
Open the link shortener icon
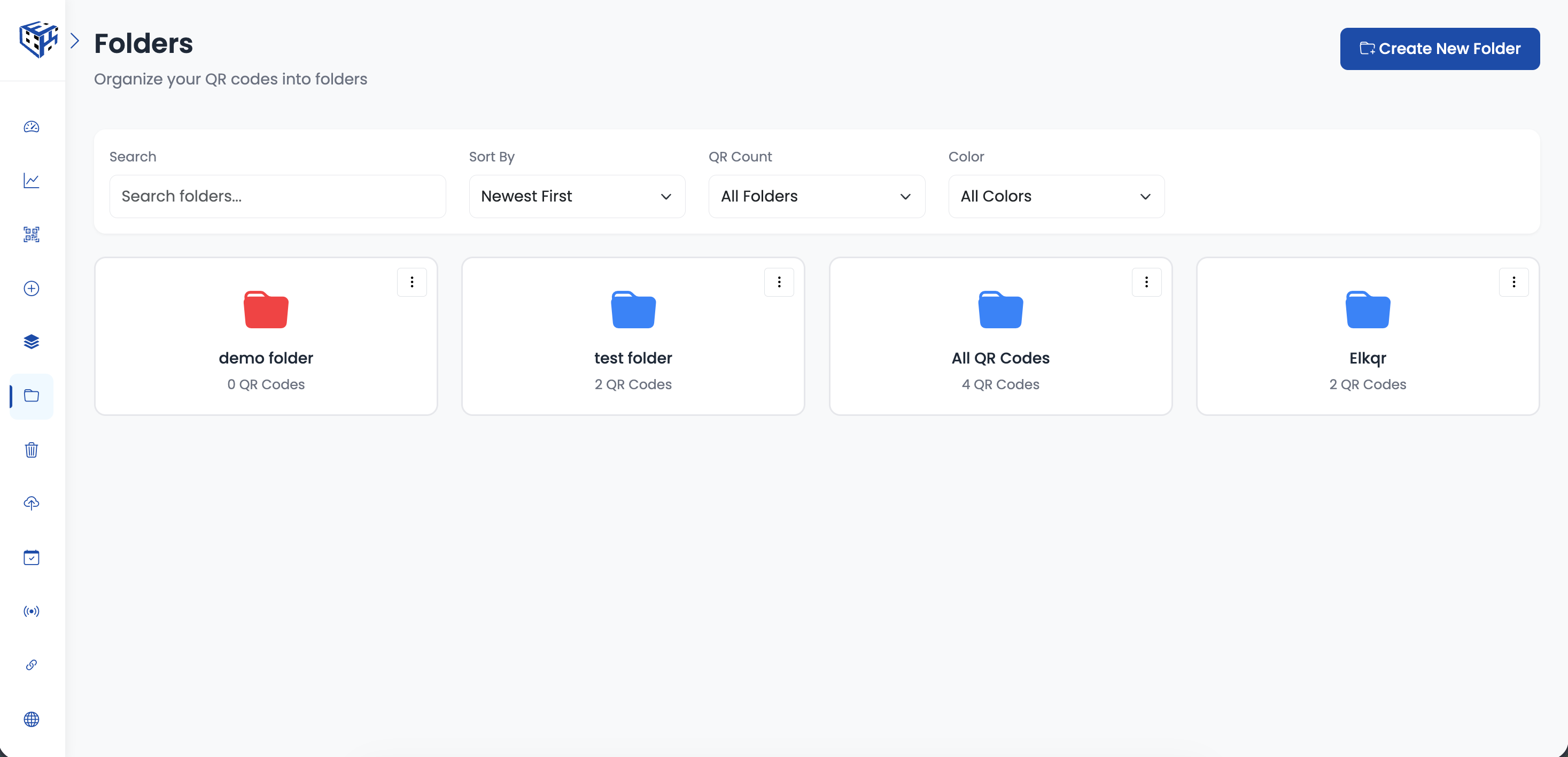coord(31,665)
